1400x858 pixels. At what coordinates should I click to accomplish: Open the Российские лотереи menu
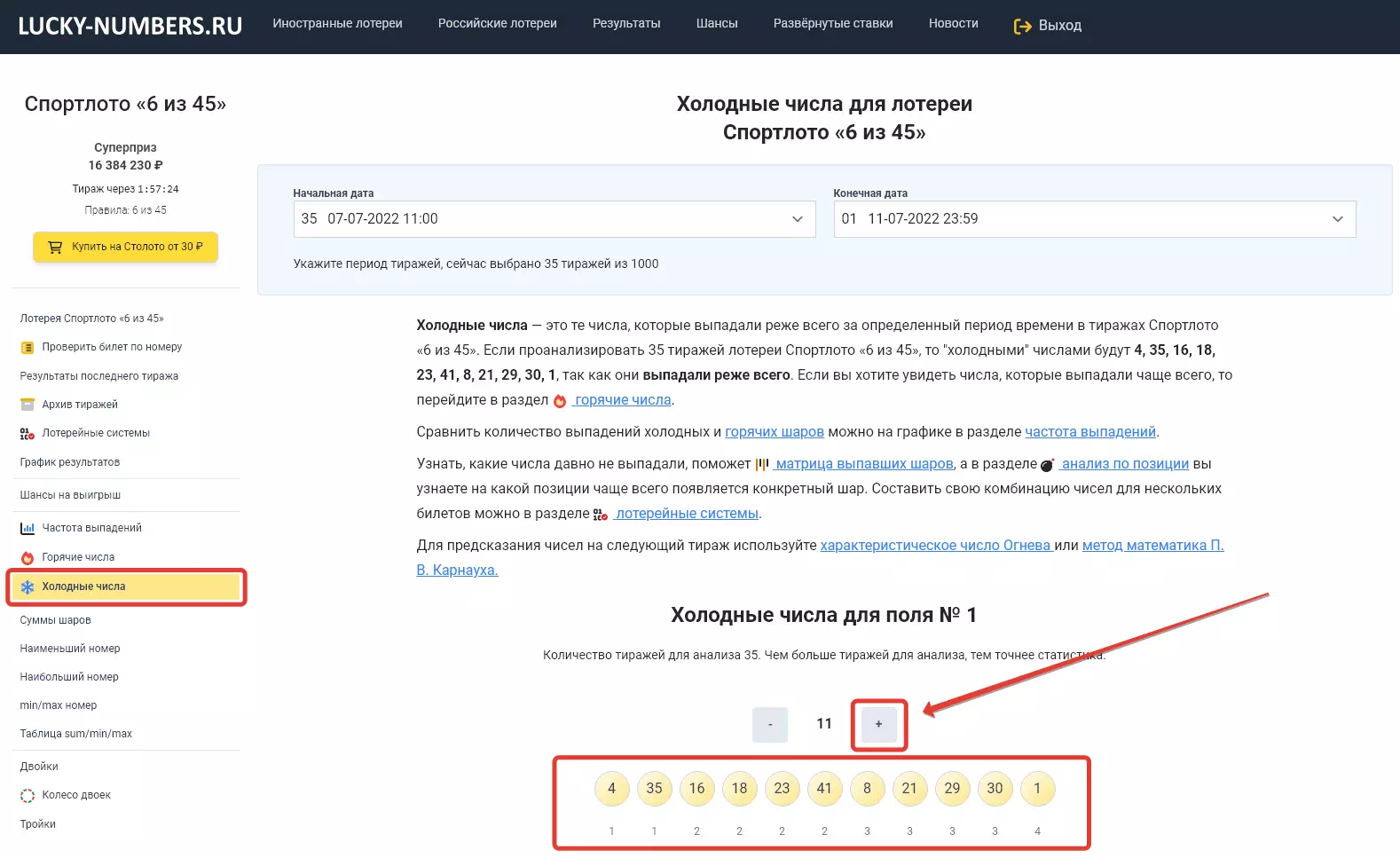498,24
